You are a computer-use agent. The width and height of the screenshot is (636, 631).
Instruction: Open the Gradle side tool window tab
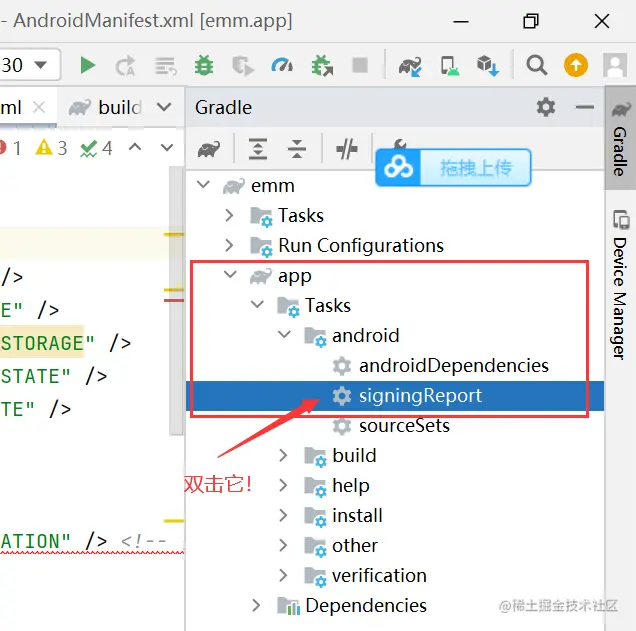click(x=620, y=138)
